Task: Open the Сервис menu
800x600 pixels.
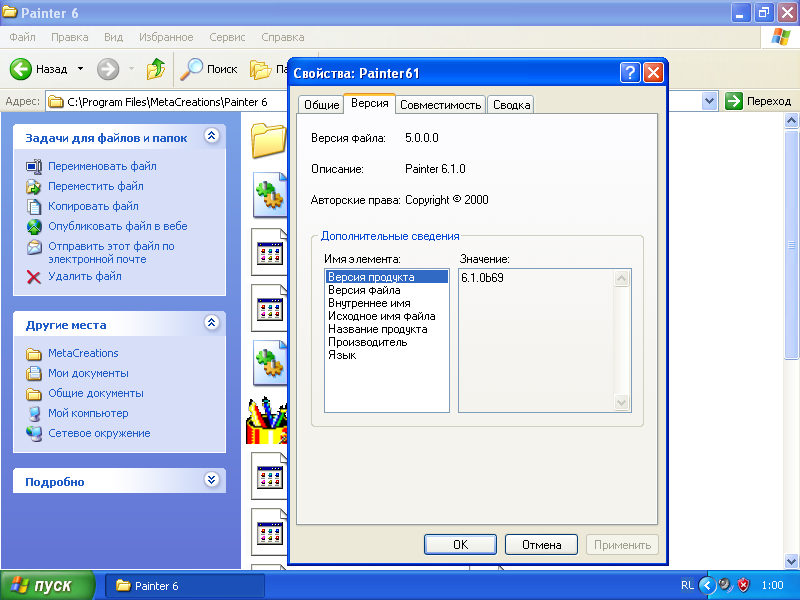Action: click(227, 37)
